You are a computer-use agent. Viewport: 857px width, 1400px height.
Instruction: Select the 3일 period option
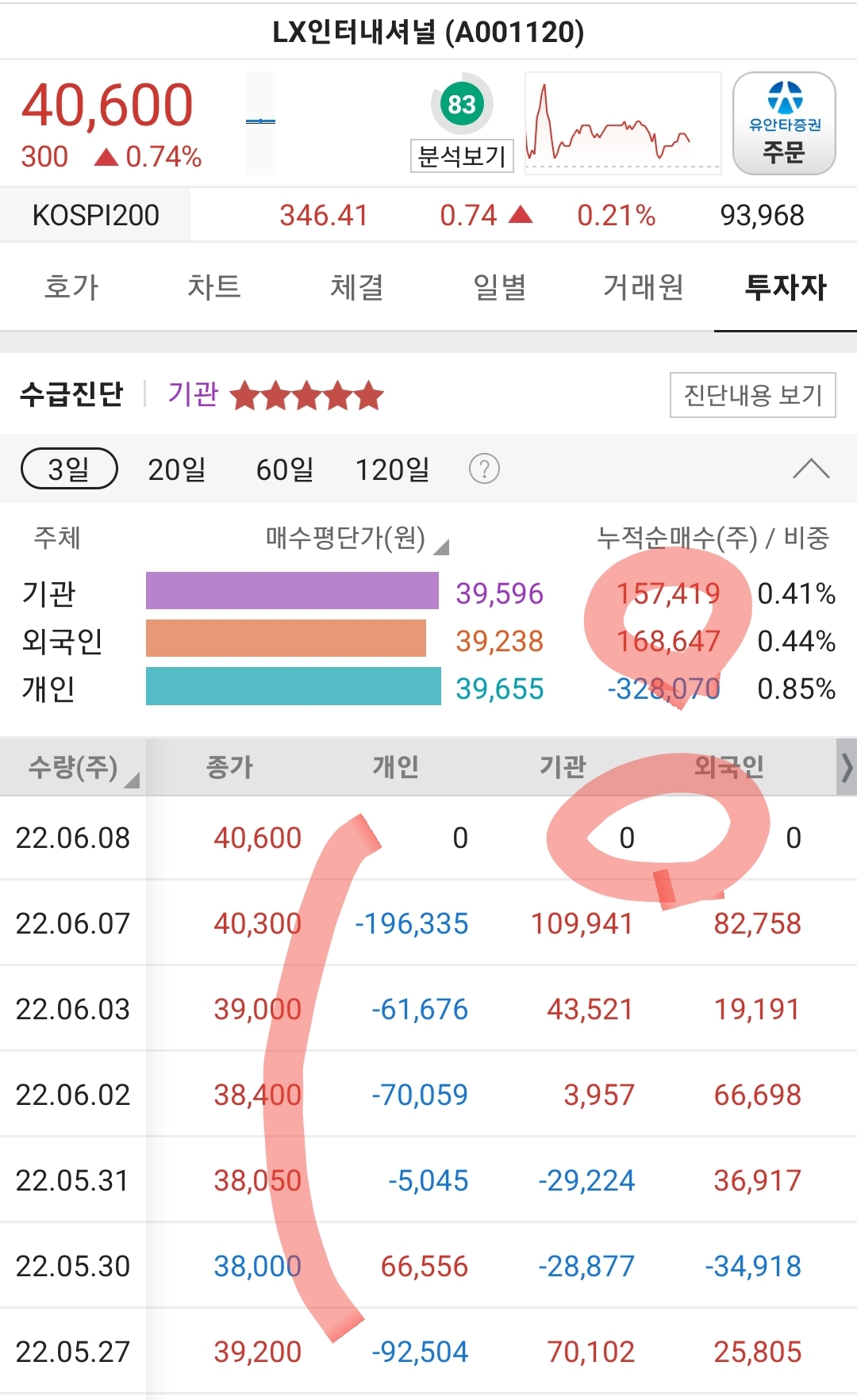pyautogui.click(x=69, y=469)
